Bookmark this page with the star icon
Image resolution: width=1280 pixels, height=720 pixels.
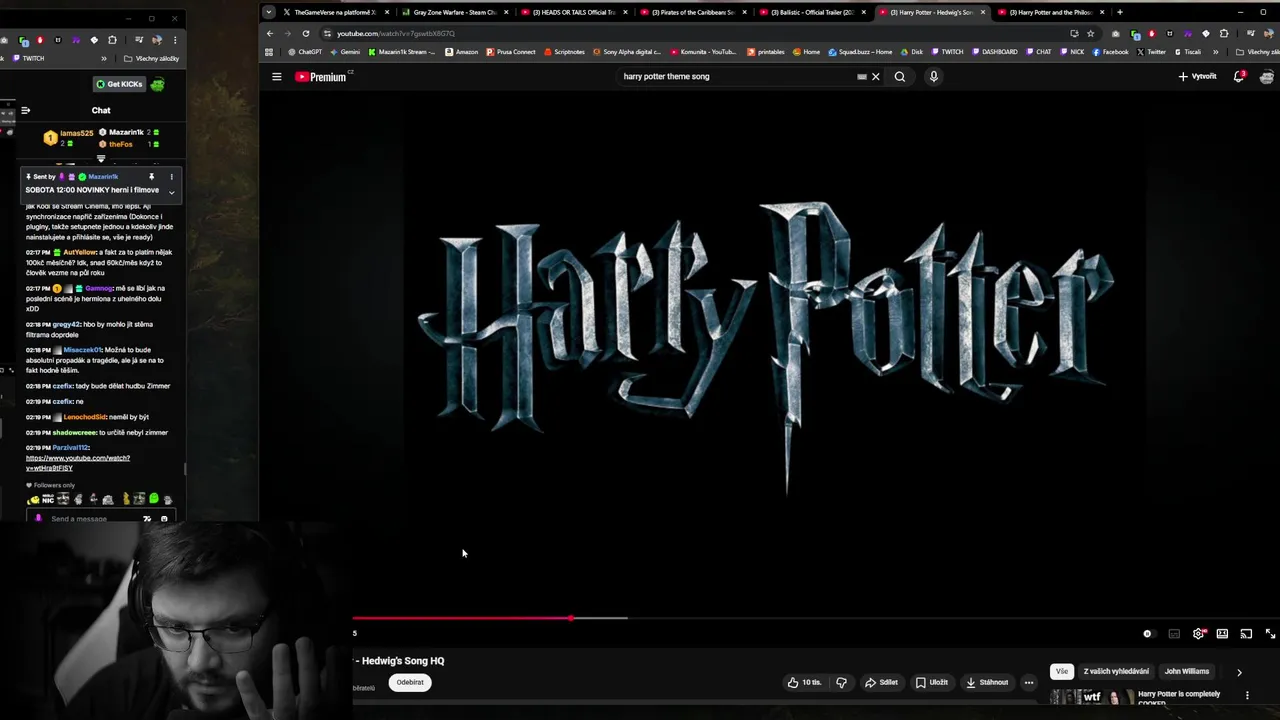tap(1090, 33)
